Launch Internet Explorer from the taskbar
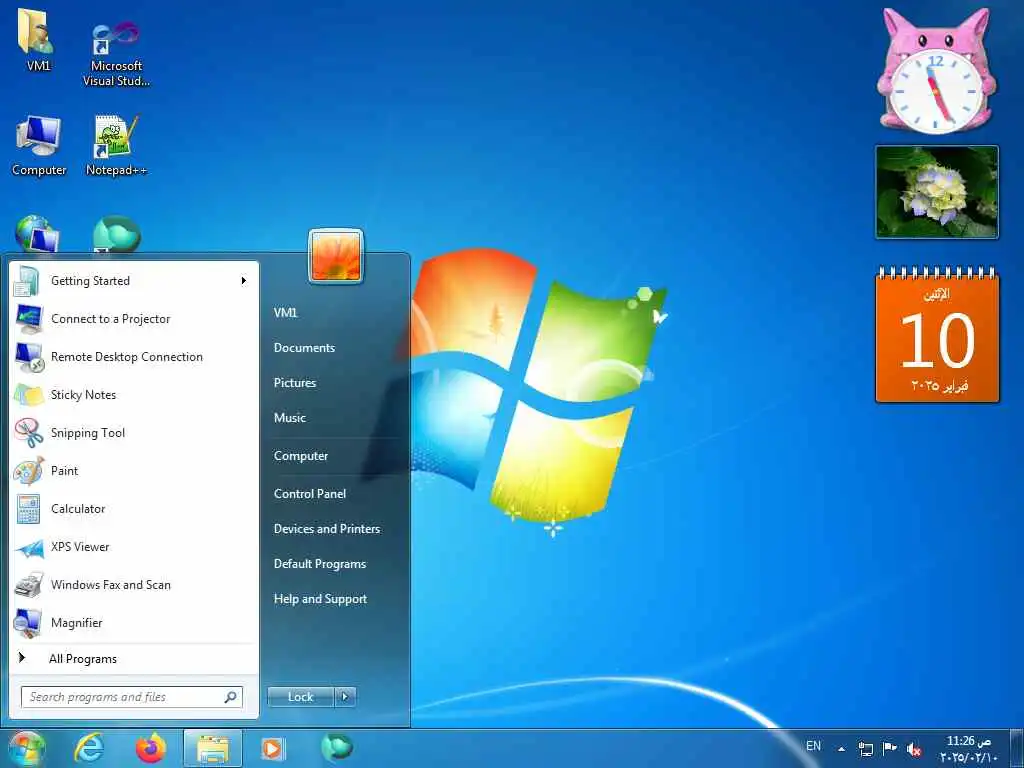Image resolution: width=1024 pixels, height=768 pixels. tap(89, 748)
